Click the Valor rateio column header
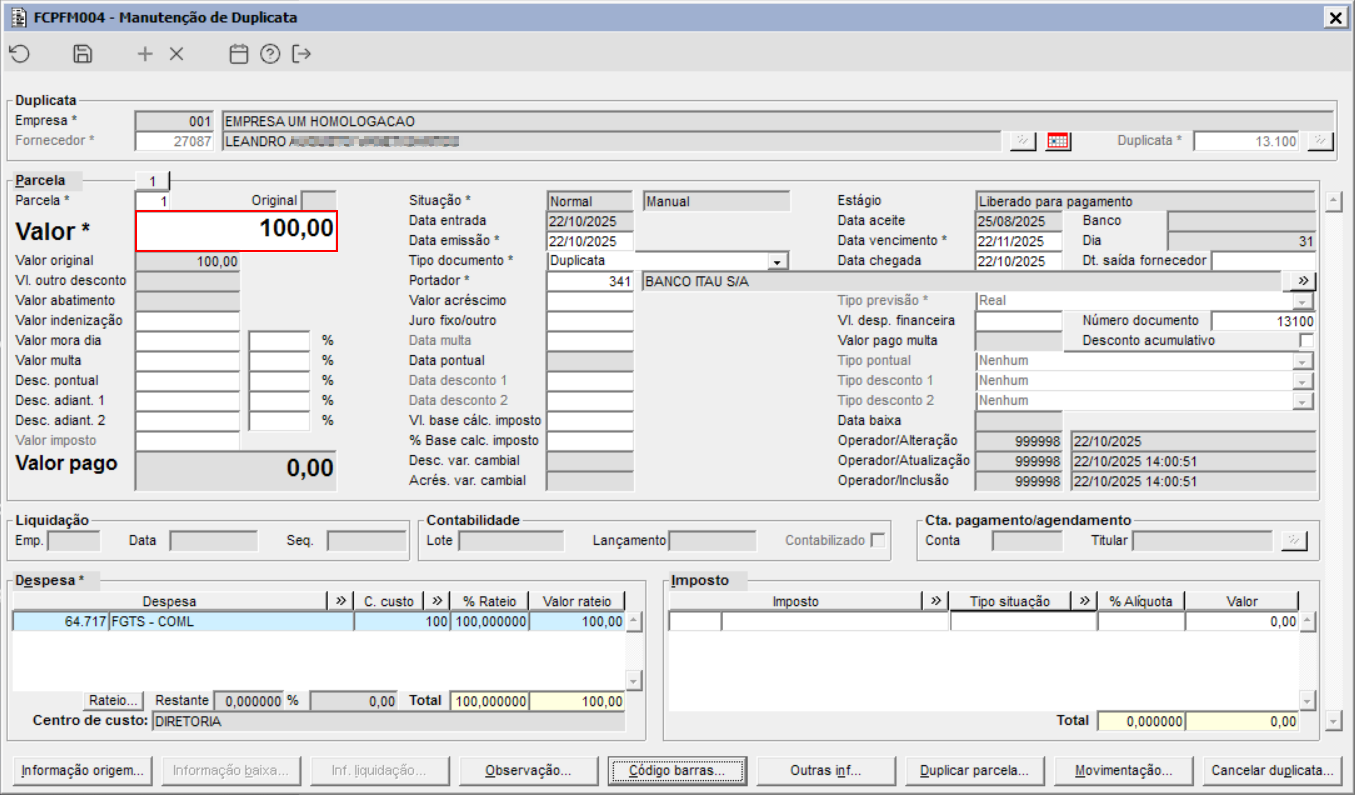Image resolution: width=1355 pixels, height=795 pixels. click(577, 601)
